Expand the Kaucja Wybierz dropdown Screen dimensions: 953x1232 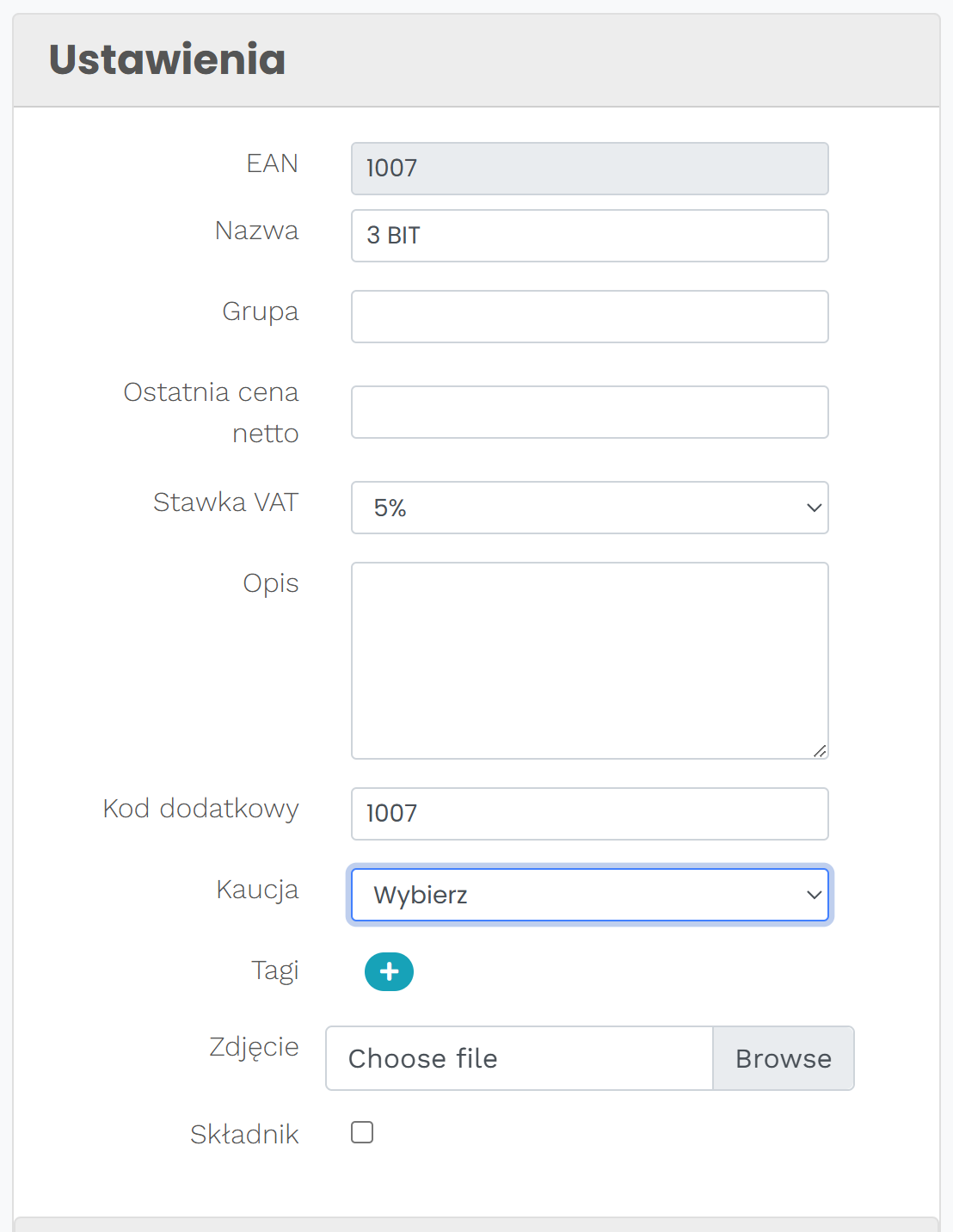click(589, 895)
